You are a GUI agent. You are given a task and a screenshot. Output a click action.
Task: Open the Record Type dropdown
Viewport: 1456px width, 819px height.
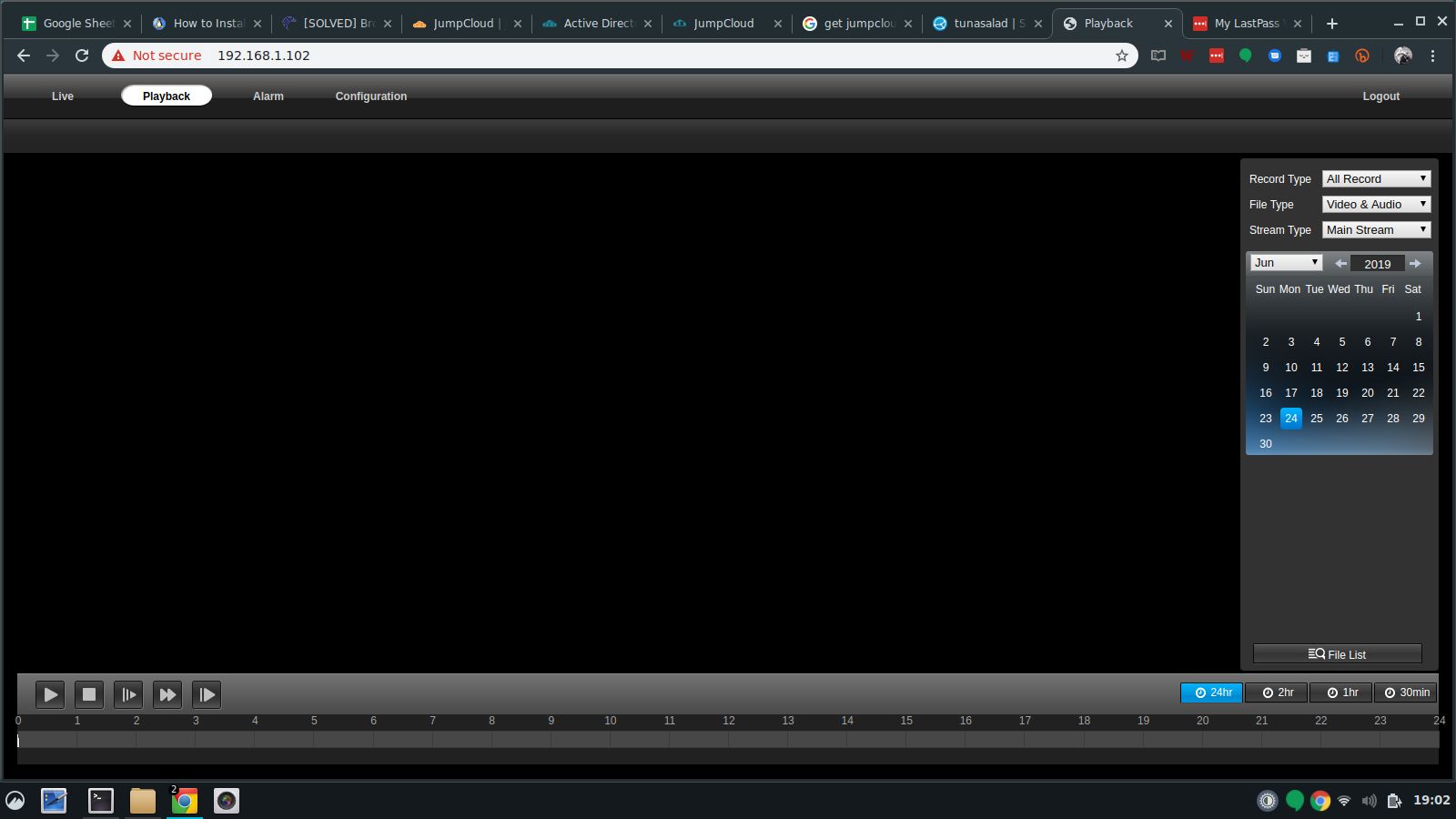[x=1376, y=179]
